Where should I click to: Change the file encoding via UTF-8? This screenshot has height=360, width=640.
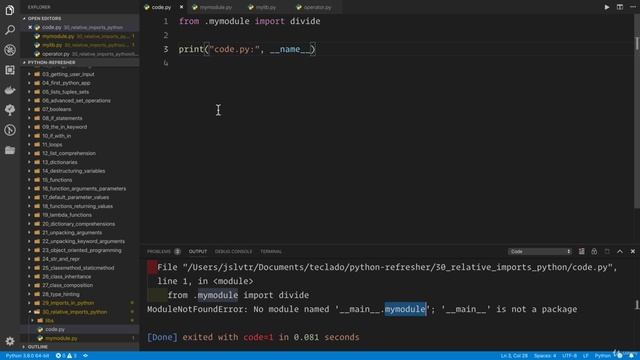569,356
